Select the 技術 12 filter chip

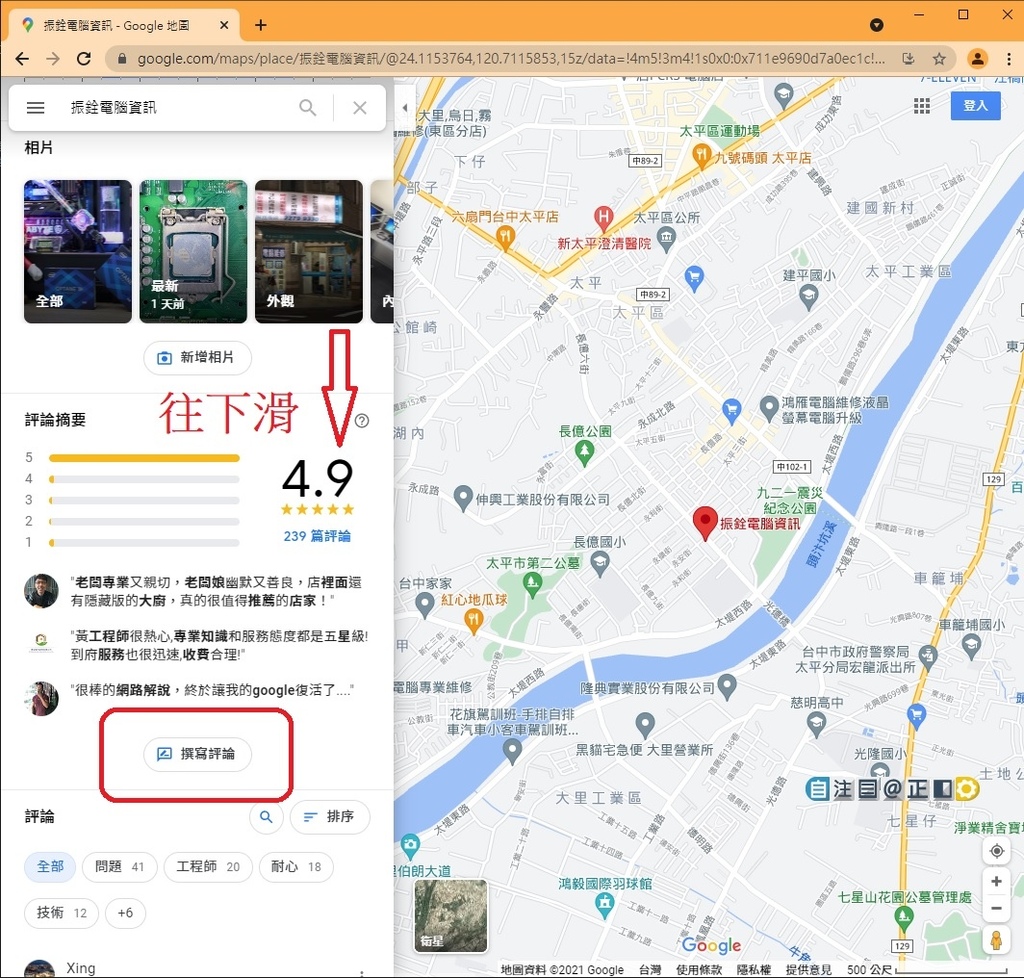tap(61, 913)
